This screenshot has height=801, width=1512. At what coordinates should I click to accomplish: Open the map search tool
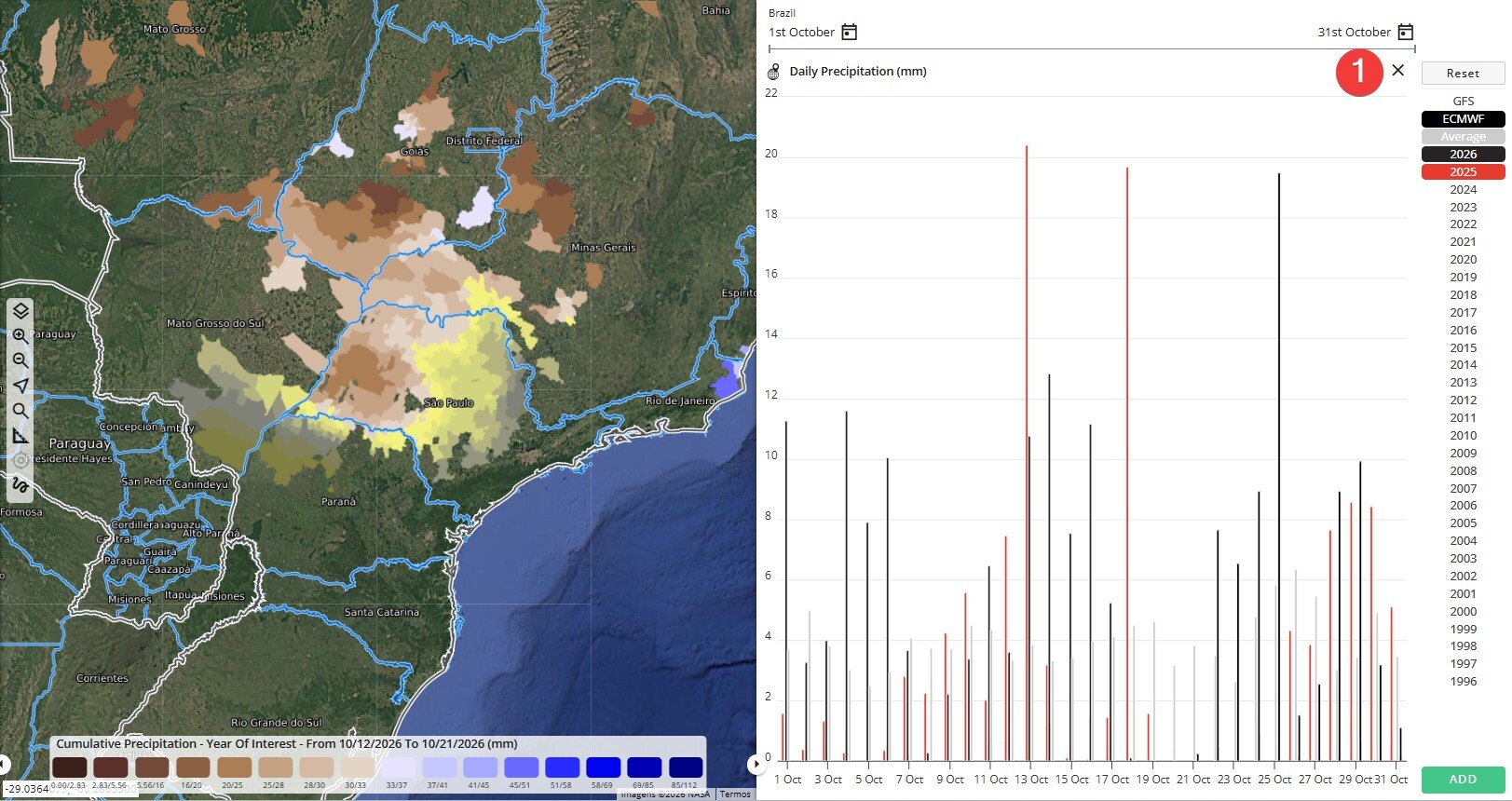[x=20, y=411]
